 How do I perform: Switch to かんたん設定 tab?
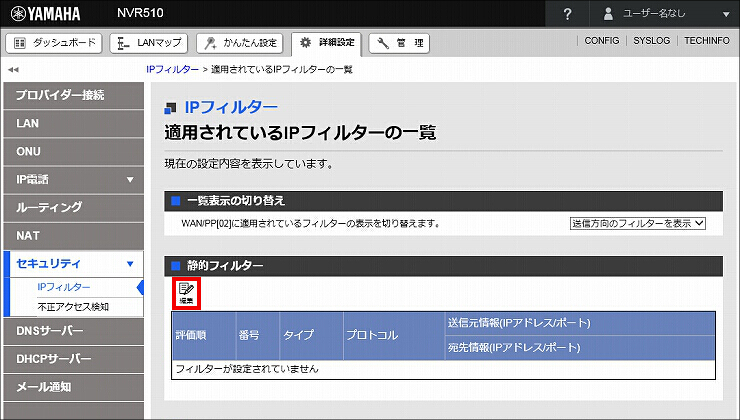[x=240, y=43]
